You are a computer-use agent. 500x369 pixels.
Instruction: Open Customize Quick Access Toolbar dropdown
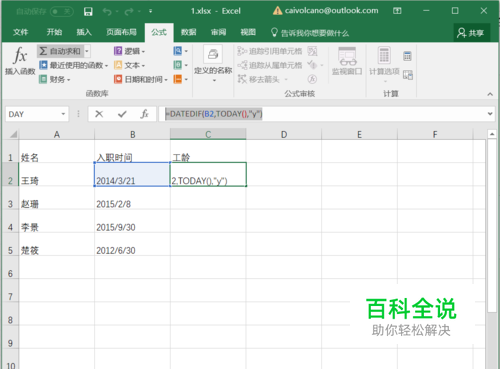pos(150,12)
